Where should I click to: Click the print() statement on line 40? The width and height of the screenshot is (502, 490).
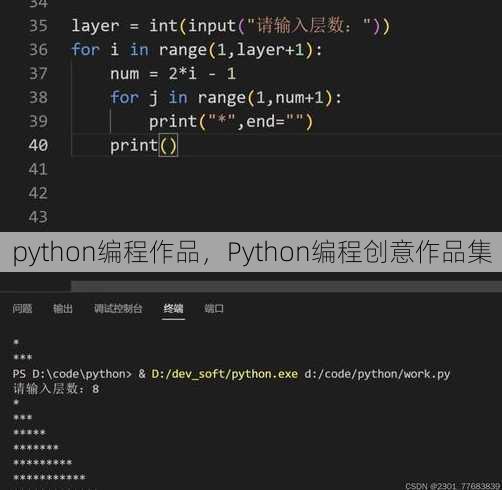point(144,145)
